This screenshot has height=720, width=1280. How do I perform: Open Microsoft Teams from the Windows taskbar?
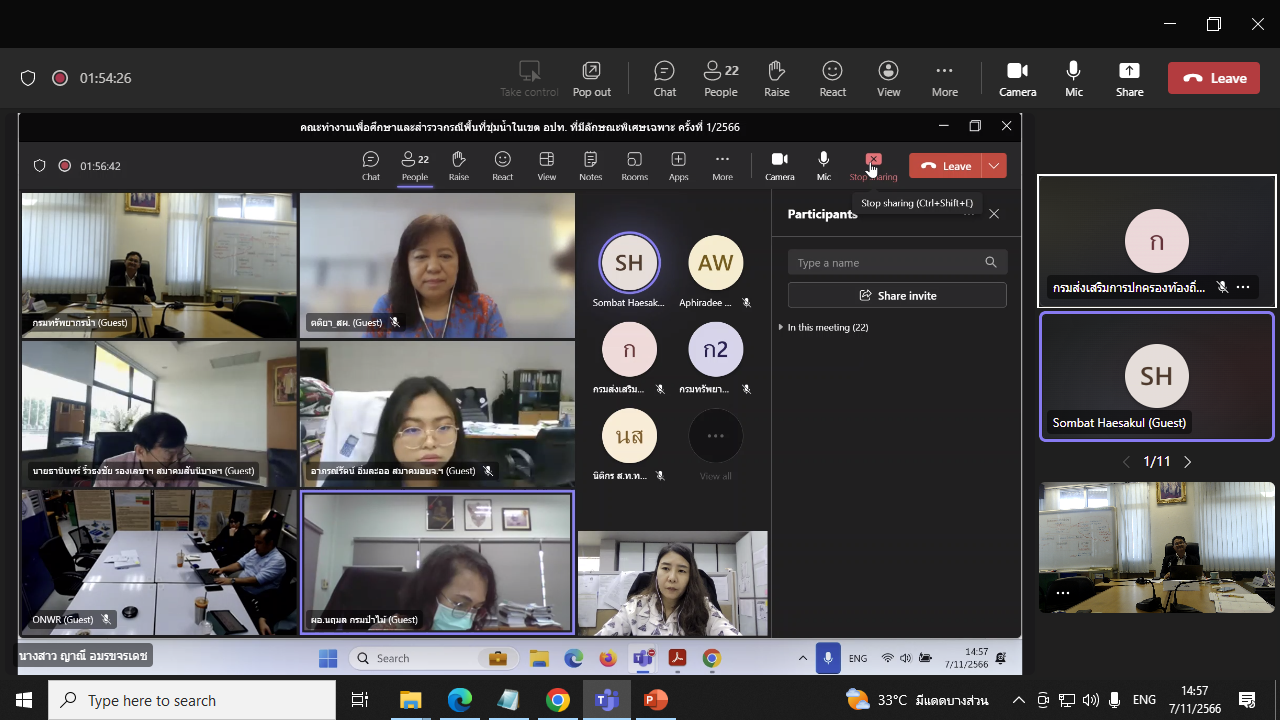607,700
